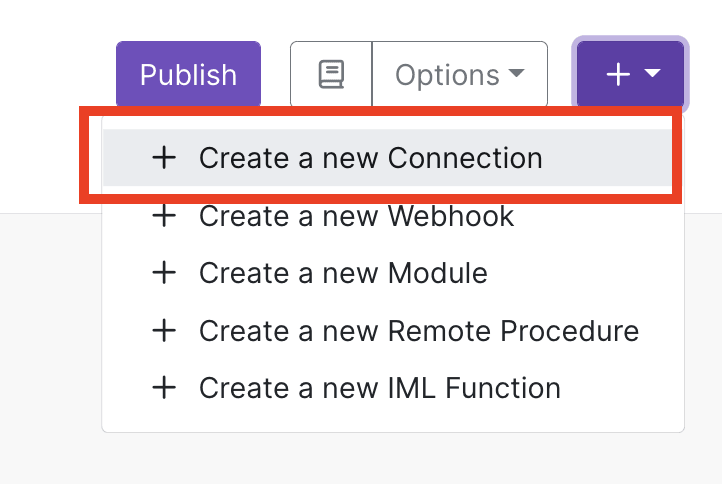Expand the Options dropdown

459,75
